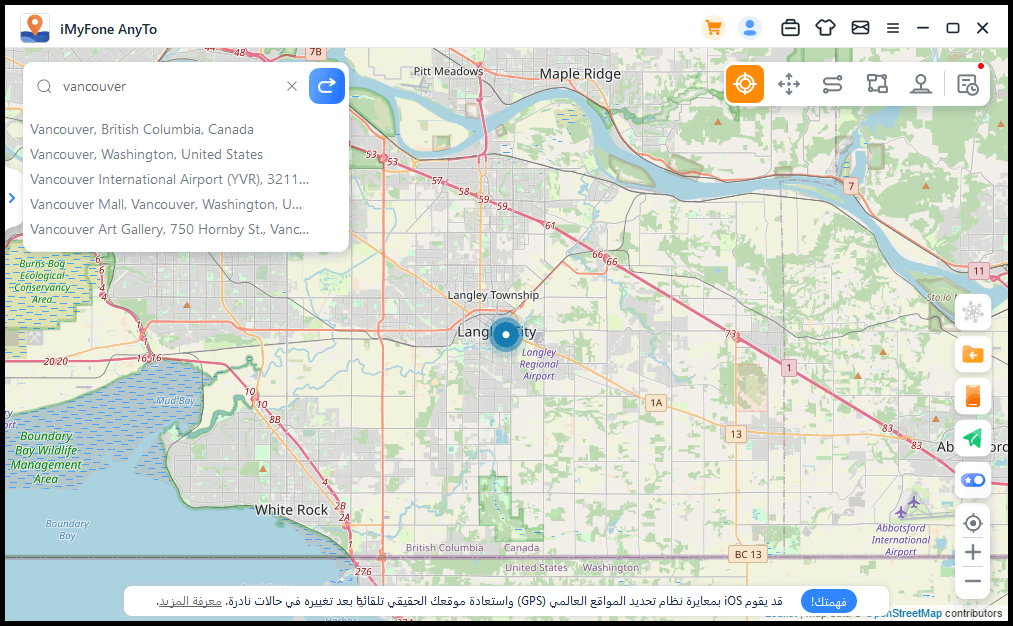Select the joystick stand mode icon

pyautogui.click(x=921, y=84)
